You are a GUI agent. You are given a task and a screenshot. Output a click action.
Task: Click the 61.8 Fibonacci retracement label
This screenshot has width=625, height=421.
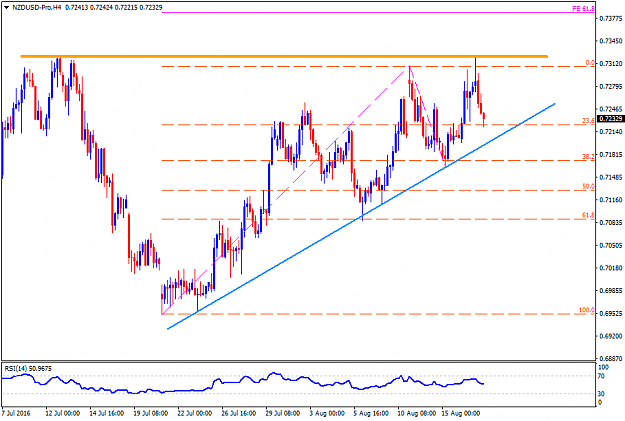(x=588, y=215)
